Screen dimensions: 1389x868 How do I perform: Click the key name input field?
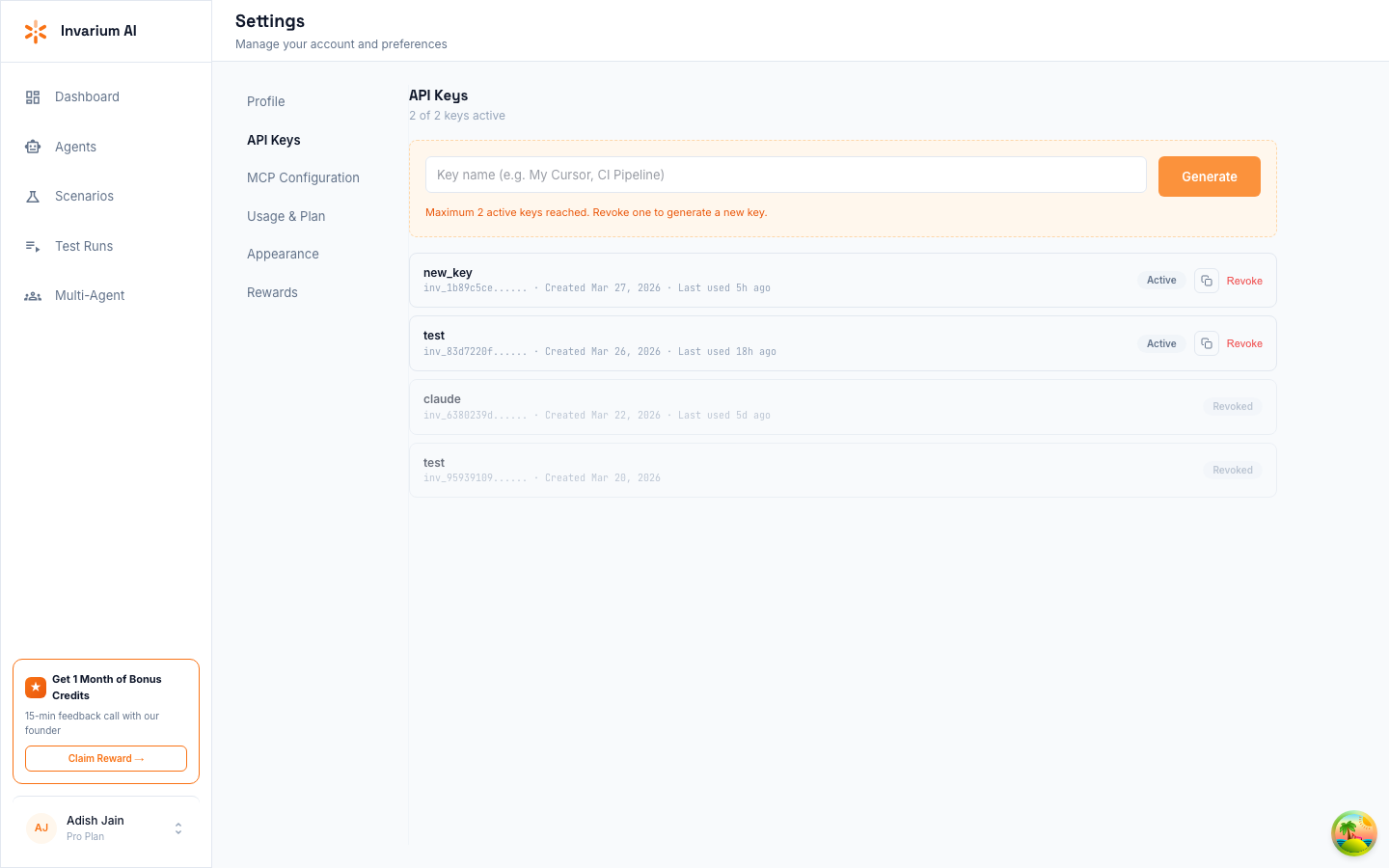click(x=784, y=175)
